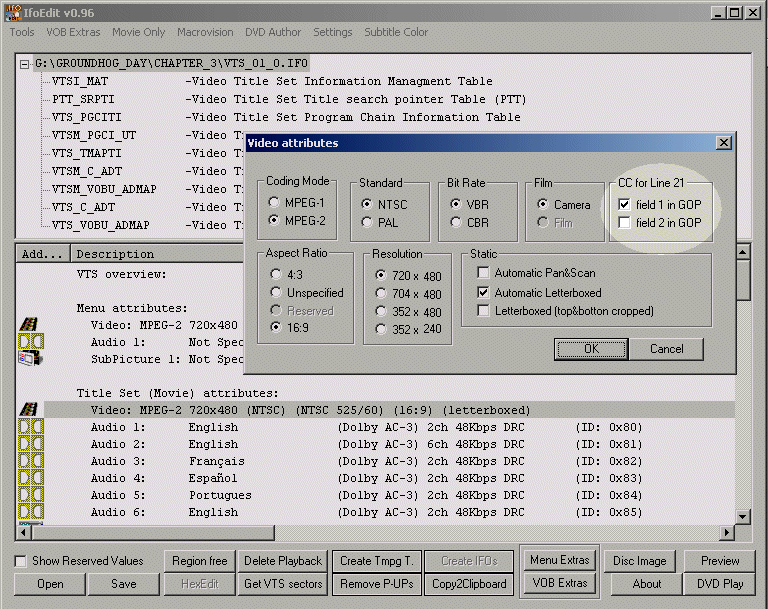
Task: Click the film icon beside Menu Video row
Action: tap(29, 324)
